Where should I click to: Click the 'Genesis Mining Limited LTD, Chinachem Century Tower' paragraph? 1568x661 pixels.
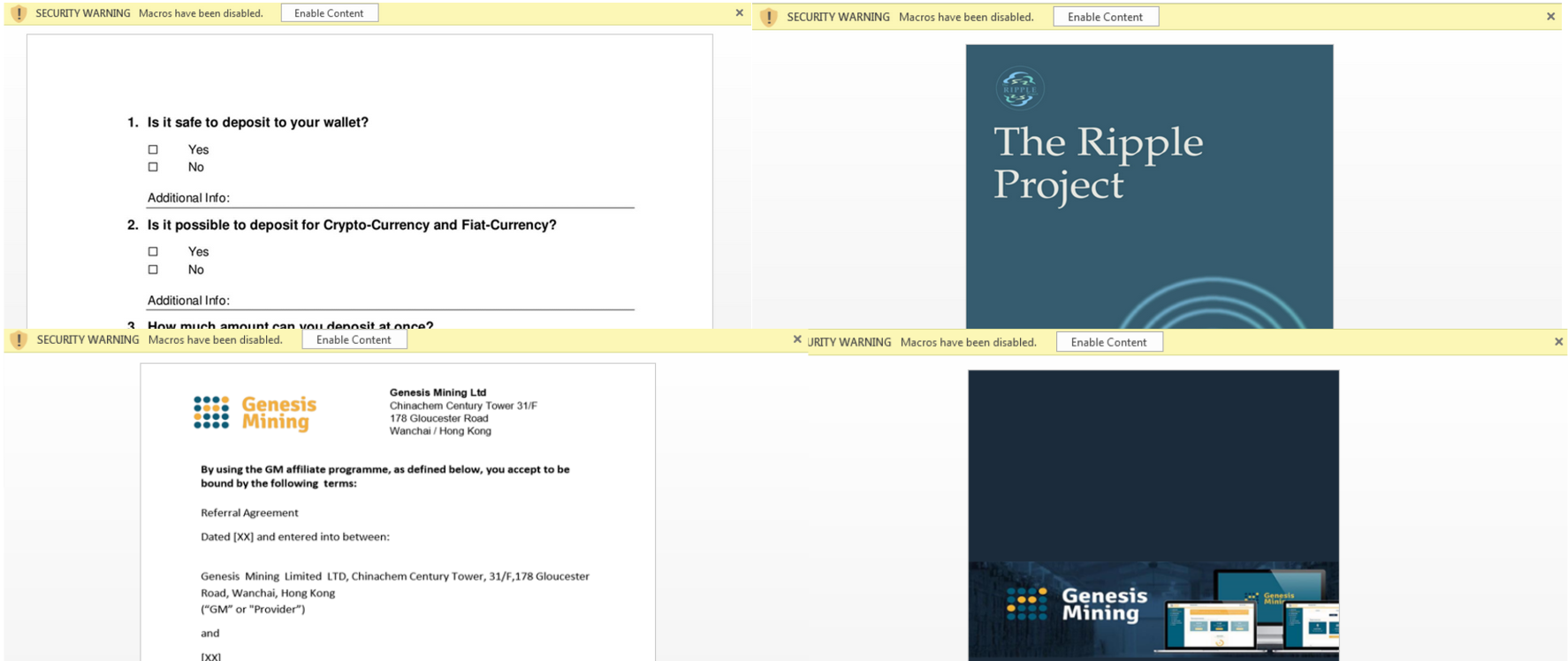(395, 584)
